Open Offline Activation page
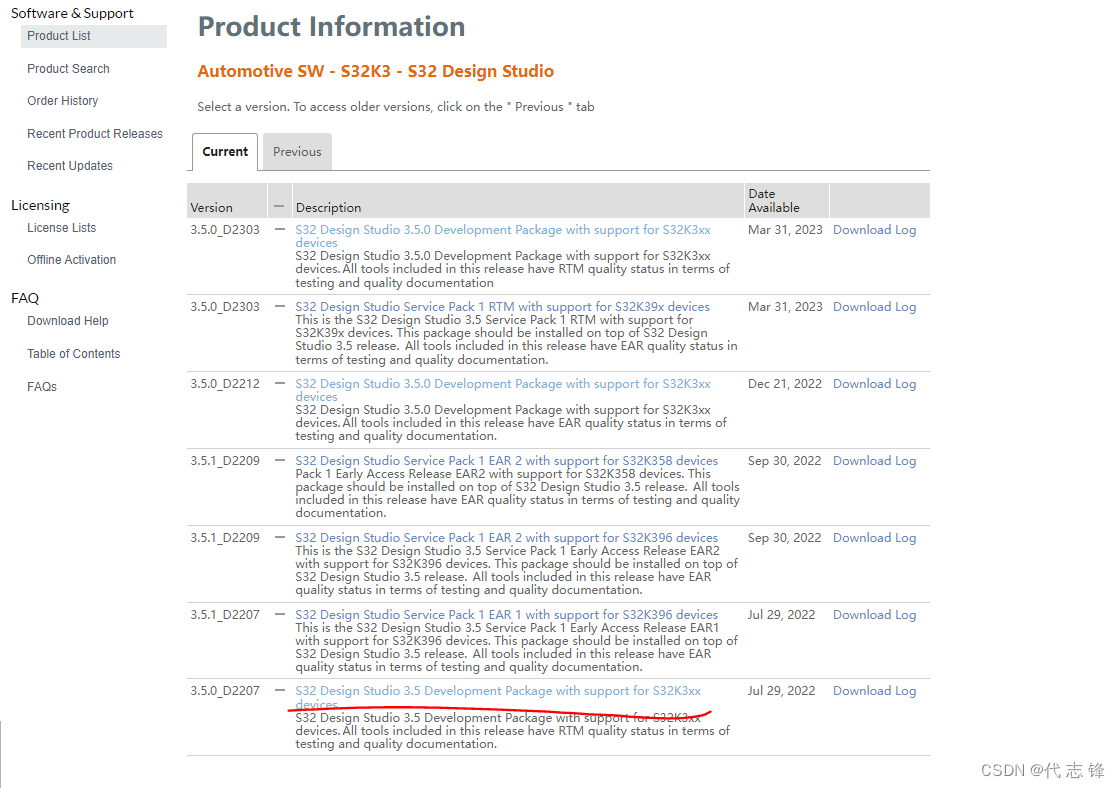 (x=71, y=260)
